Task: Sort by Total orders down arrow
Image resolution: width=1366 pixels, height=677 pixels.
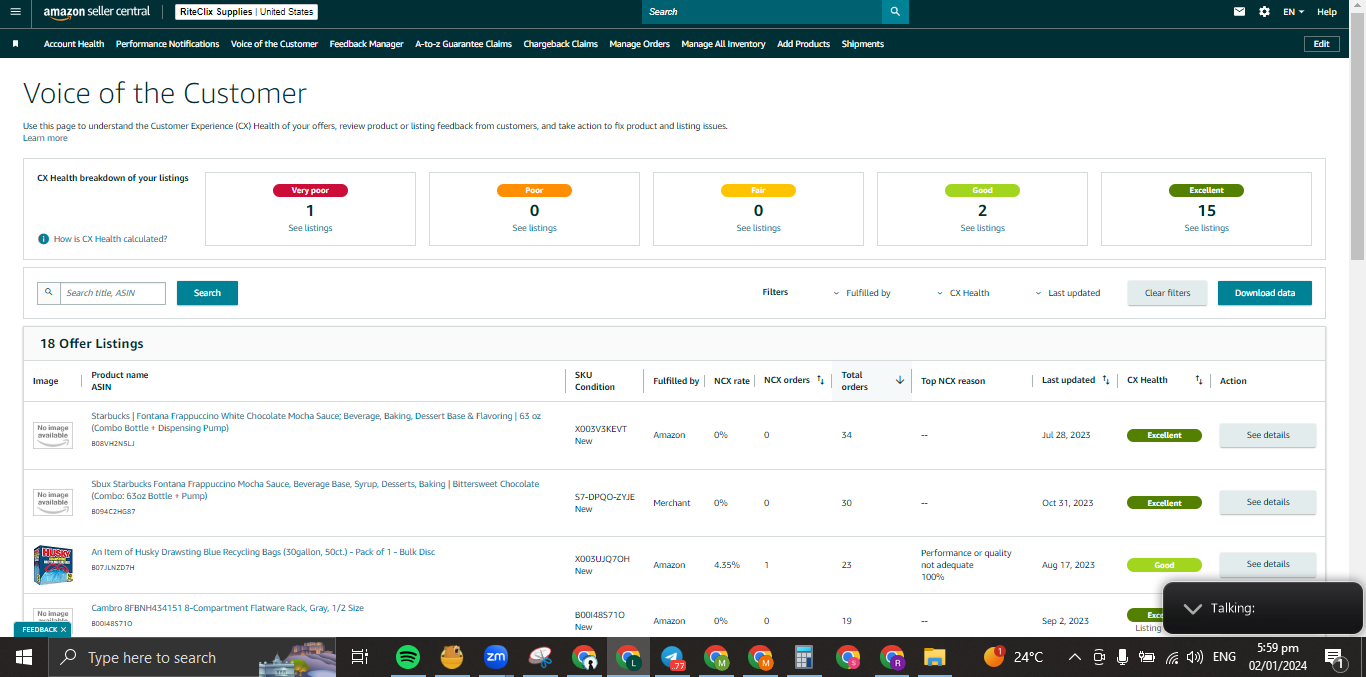Action: (x=899, y=380)
